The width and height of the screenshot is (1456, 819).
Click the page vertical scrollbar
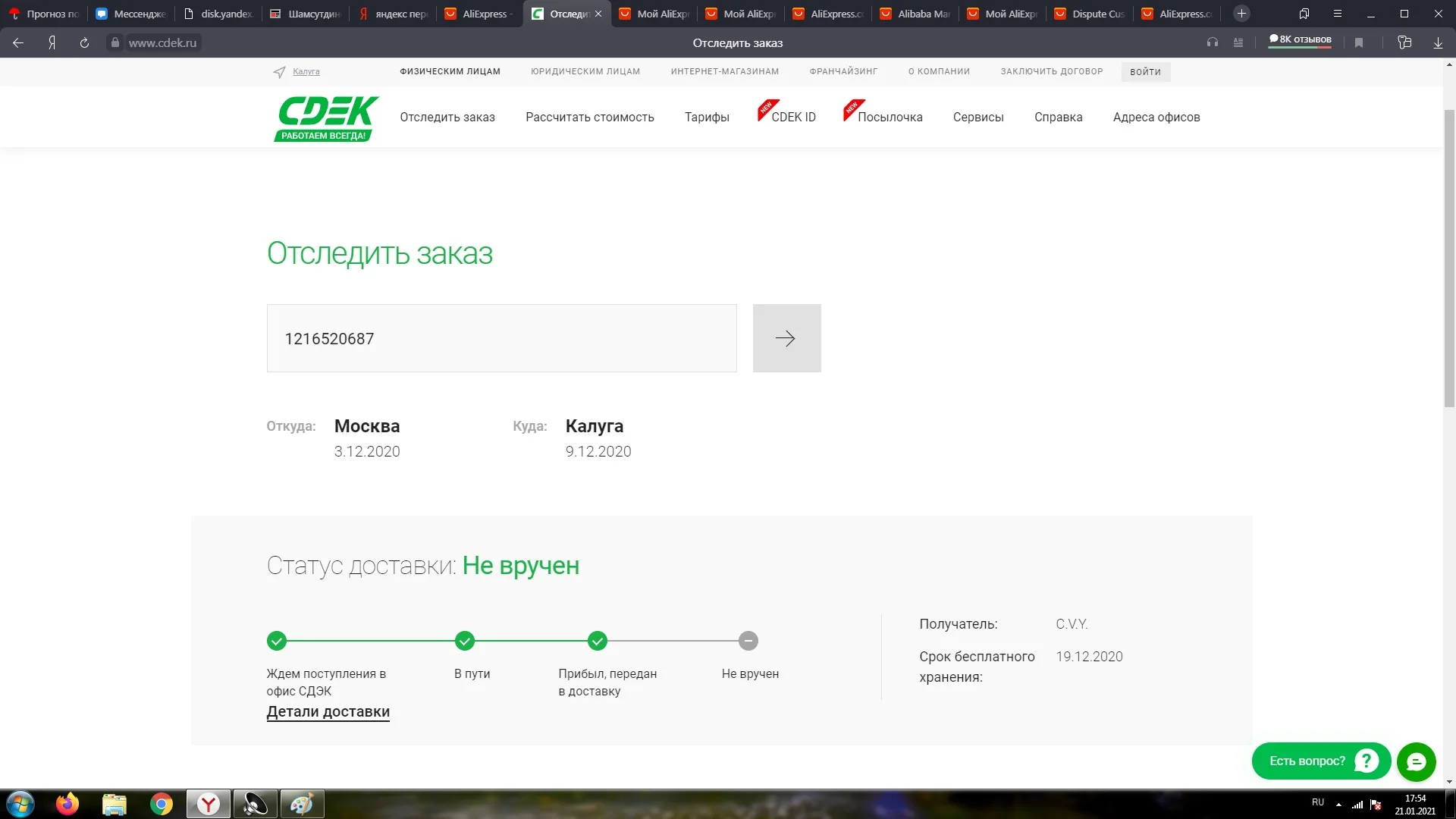tap(1449, 258)
